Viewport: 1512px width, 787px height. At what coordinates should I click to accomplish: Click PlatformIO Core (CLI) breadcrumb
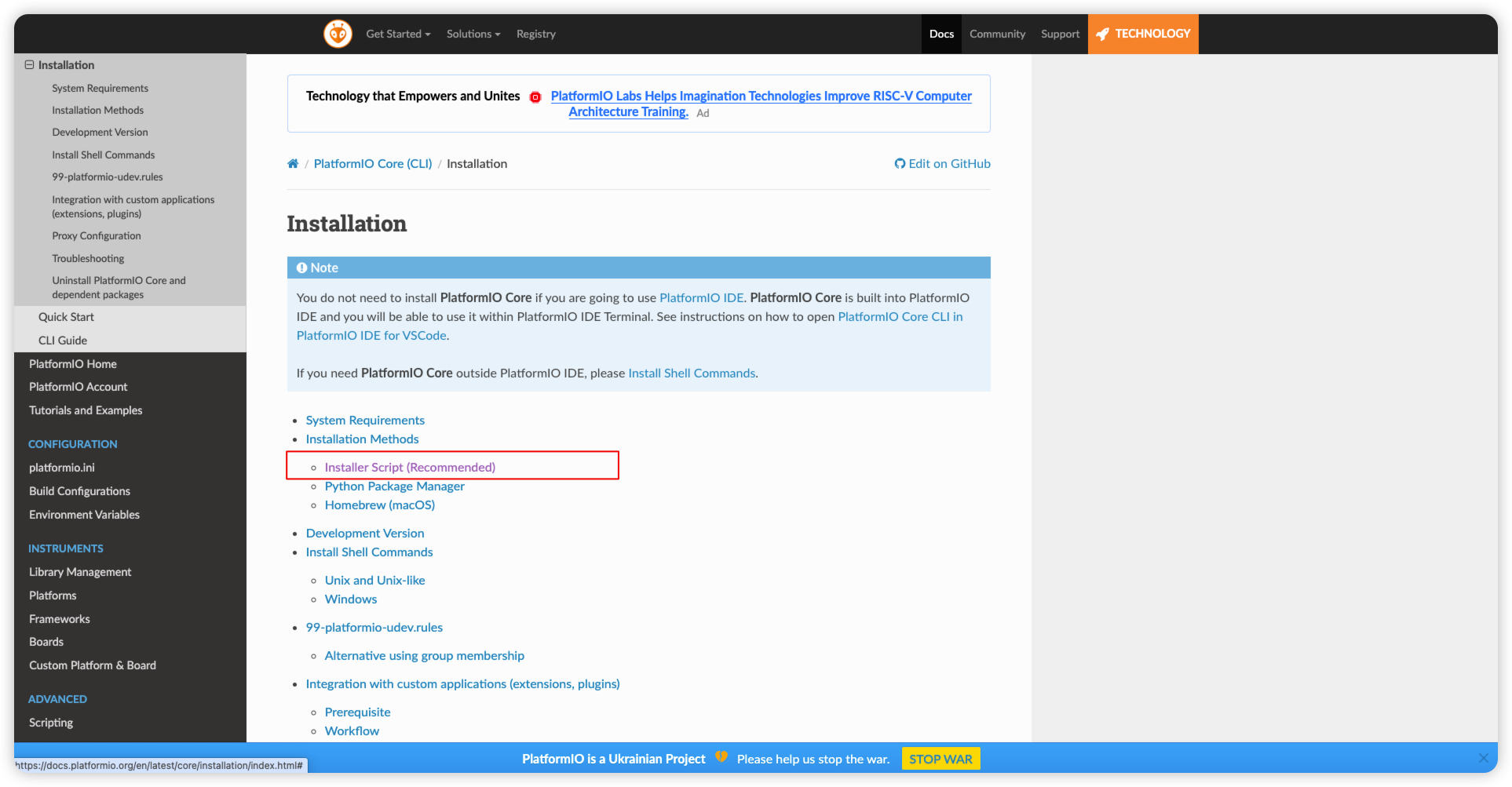click(373, 163)
